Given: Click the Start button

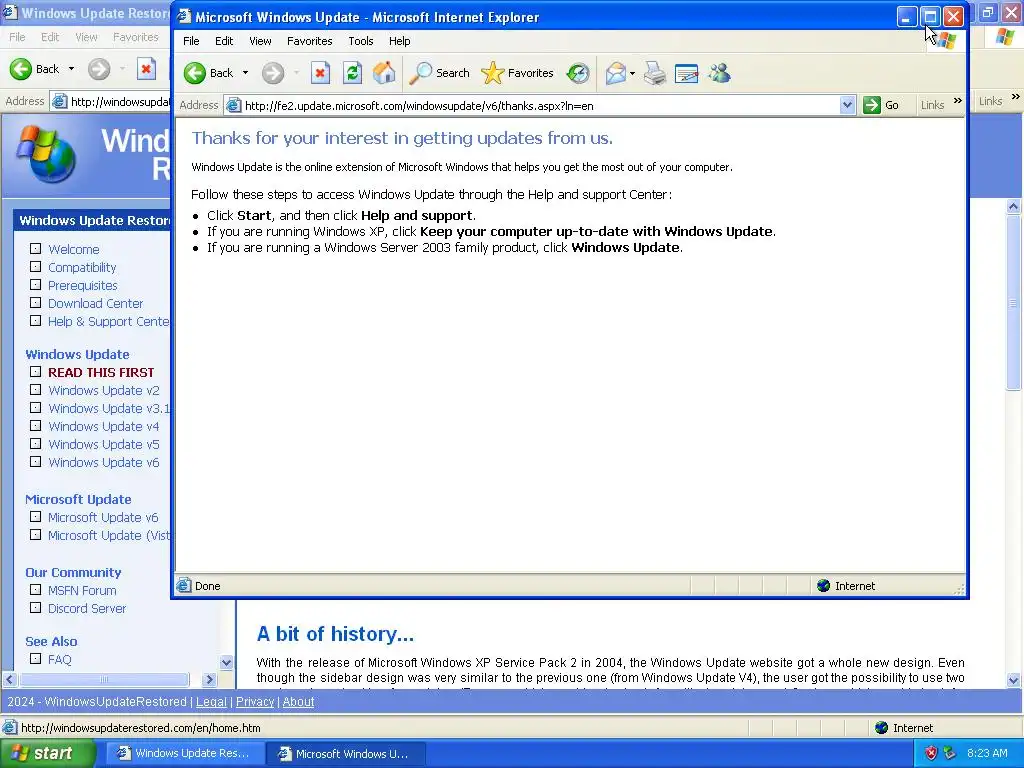Looking at the screenshot, I should coord(47,754).
